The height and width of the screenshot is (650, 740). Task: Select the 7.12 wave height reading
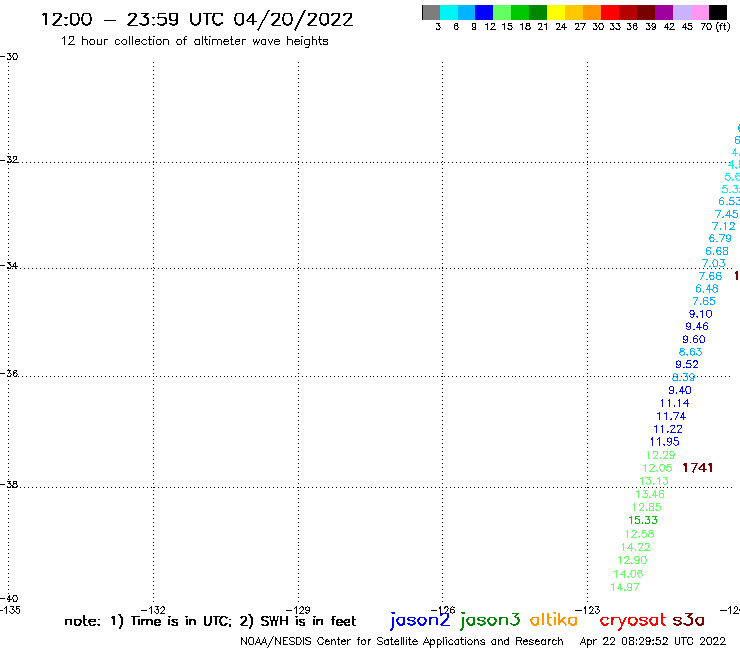coord(723,226)
